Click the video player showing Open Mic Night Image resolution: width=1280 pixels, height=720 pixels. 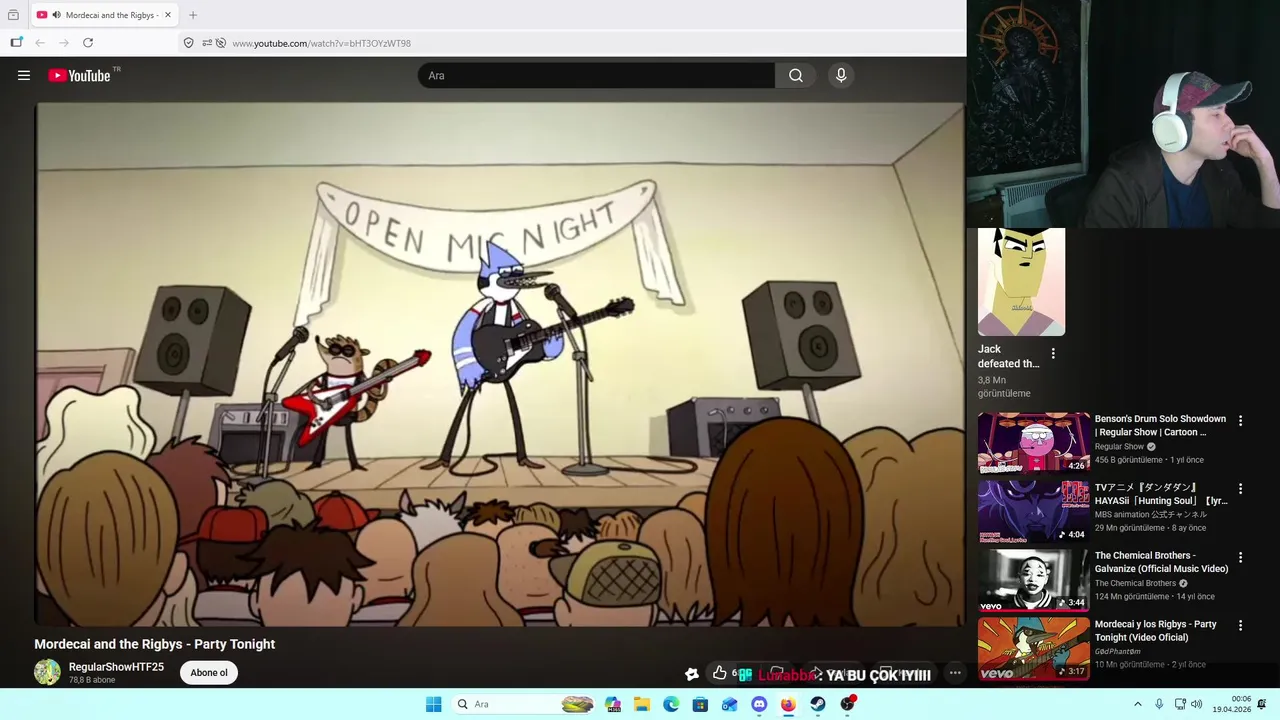(x=500, y=364)
